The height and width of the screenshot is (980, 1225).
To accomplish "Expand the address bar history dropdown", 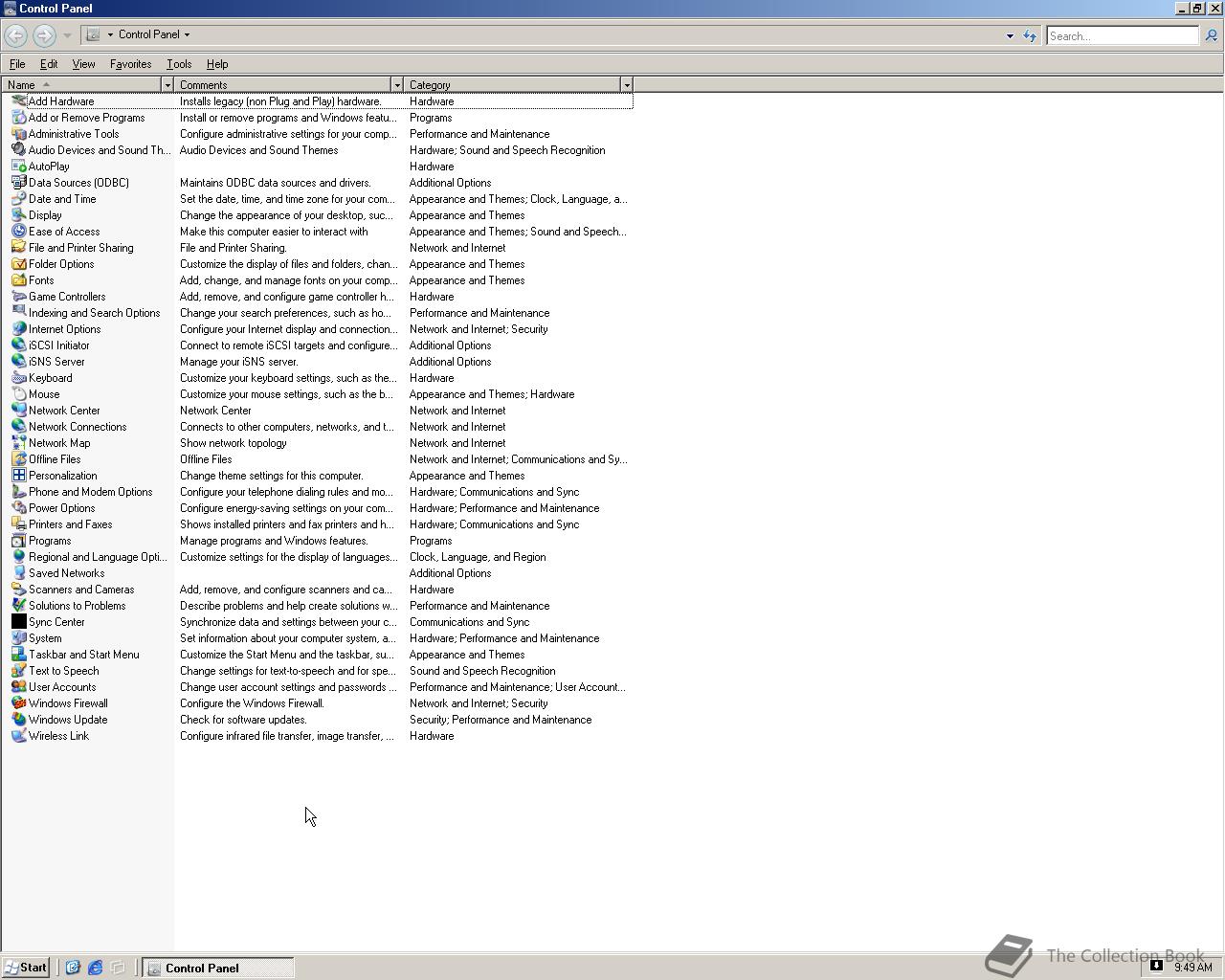I will 1010,35.
